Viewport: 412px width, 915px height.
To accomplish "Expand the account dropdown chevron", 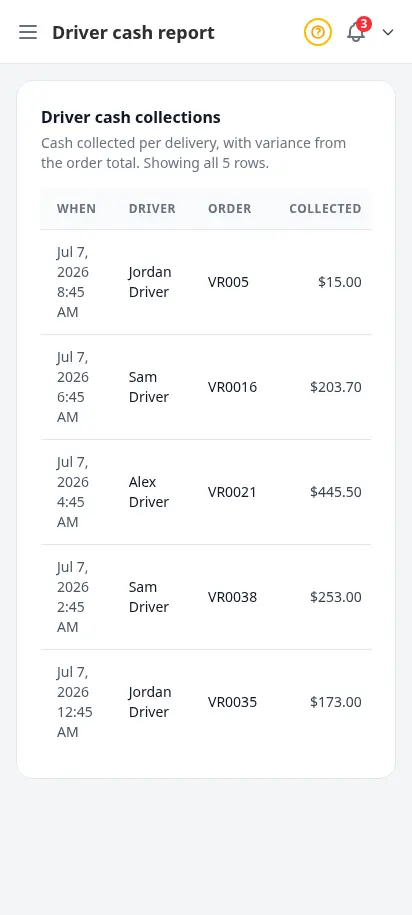I will [388, 33].
